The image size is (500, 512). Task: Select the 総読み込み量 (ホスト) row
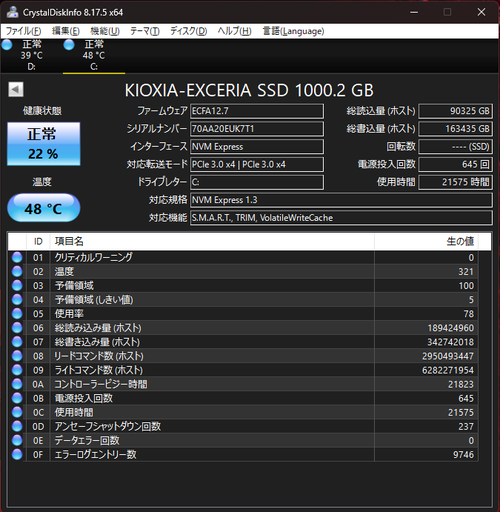(243, 328)
